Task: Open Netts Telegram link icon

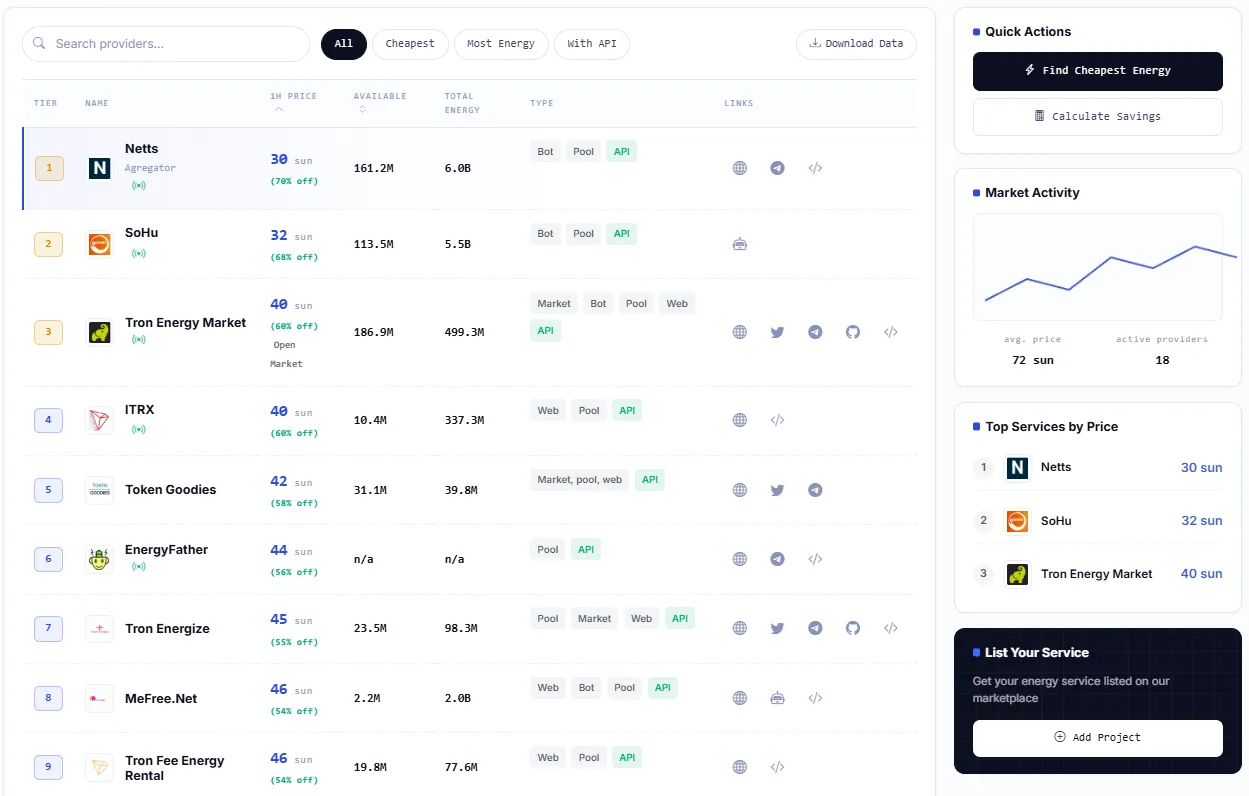Action: (x=777, y=168)
